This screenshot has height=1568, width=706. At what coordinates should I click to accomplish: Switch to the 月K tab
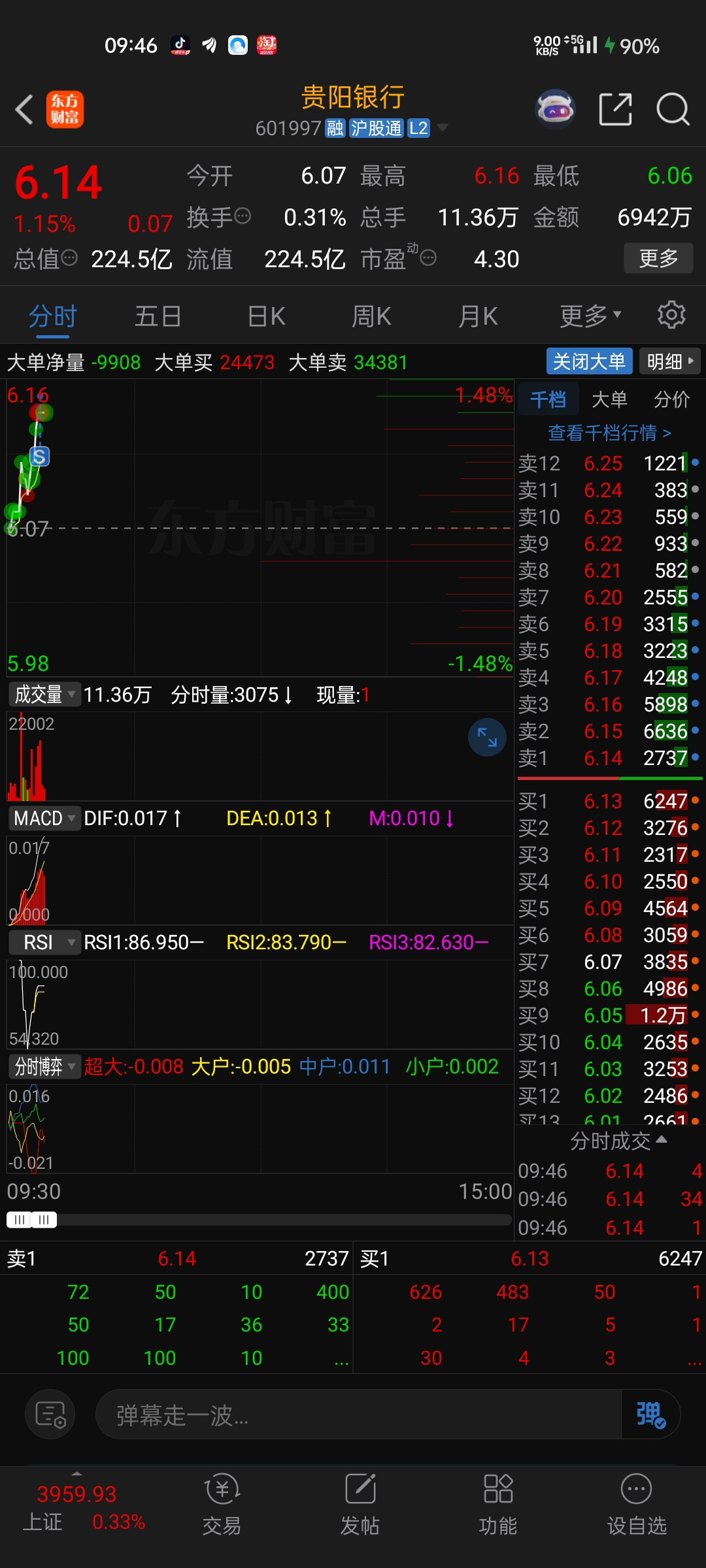click(478, 316)
